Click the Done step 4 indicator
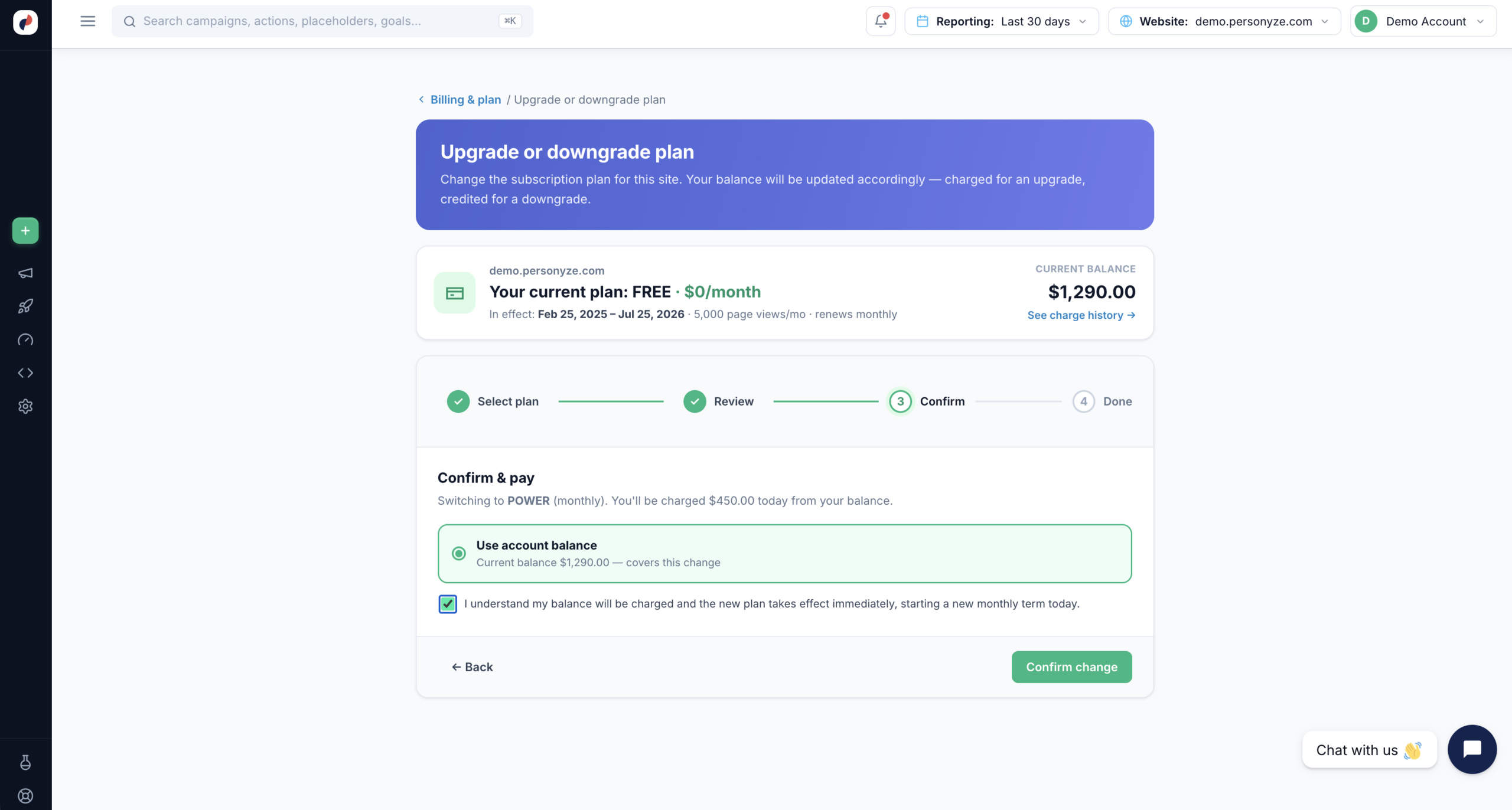The width and height of the screenshot is (1512, 810). pos(1083,401)
